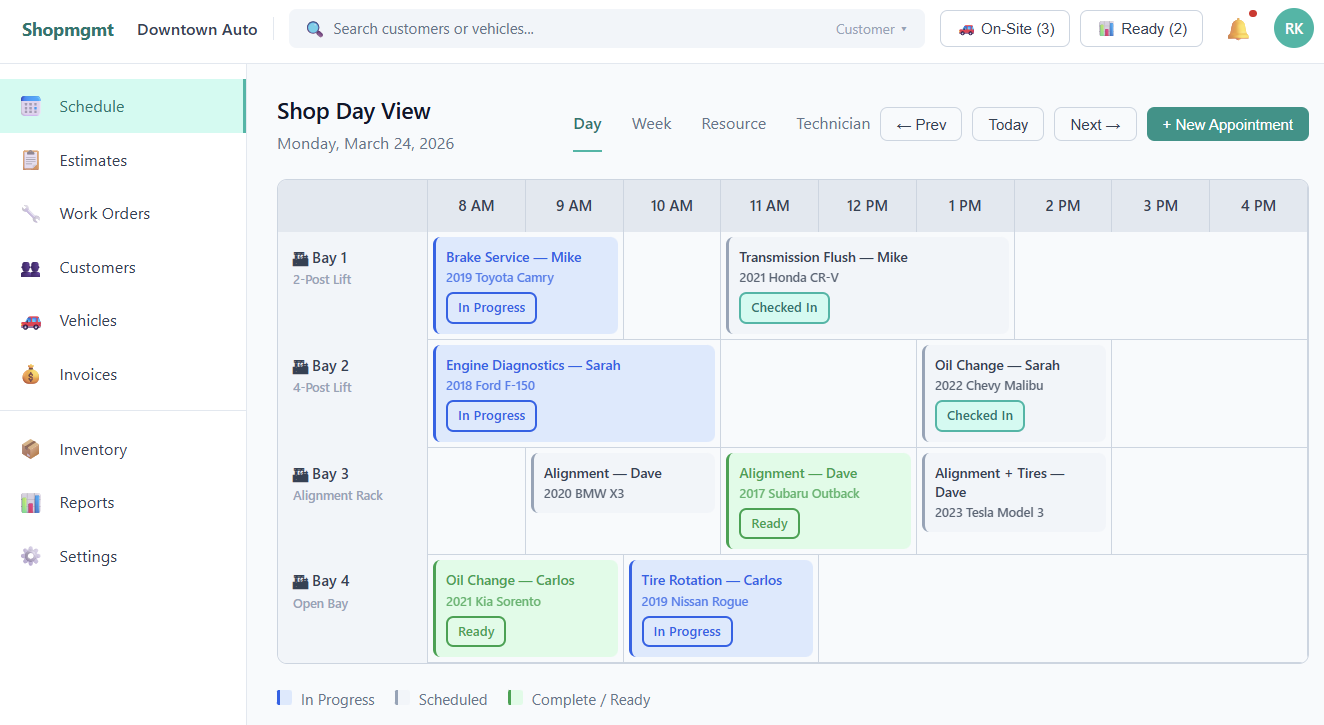Screen dimensions: 1324x725
Task: Click the "8 AM" column header
Action: 476,206
